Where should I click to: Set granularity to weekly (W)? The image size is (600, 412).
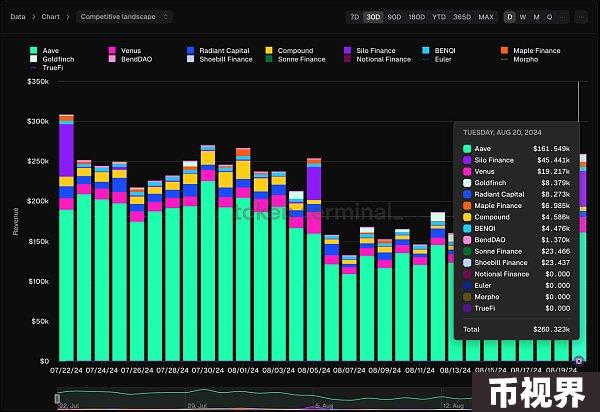[x=523, y=17]
